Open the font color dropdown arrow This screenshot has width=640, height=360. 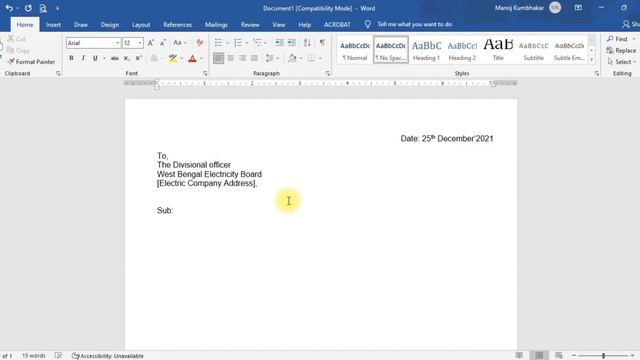point(201,58)
